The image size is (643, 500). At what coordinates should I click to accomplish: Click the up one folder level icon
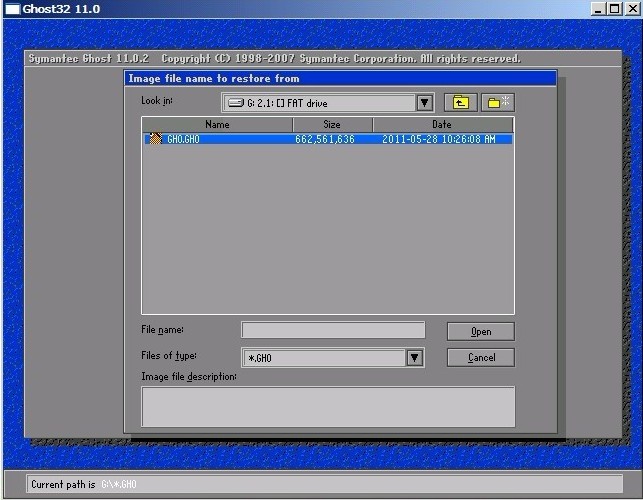click(x=461, y=103)
